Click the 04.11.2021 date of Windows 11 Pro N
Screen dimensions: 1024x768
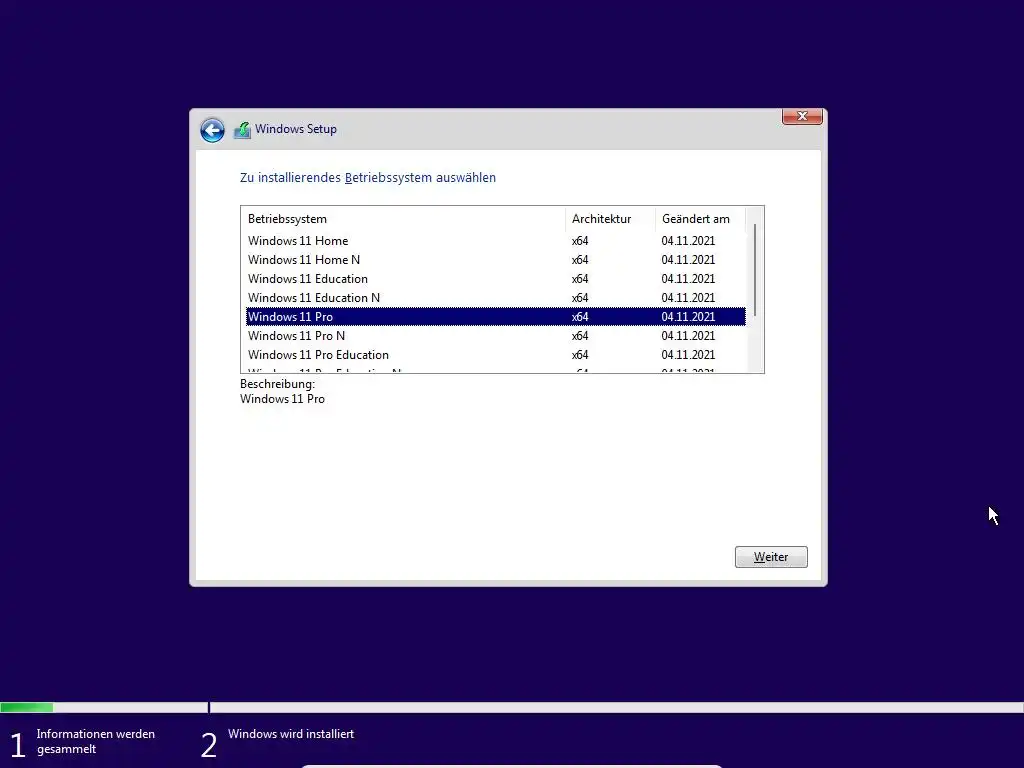pos(688,336)
